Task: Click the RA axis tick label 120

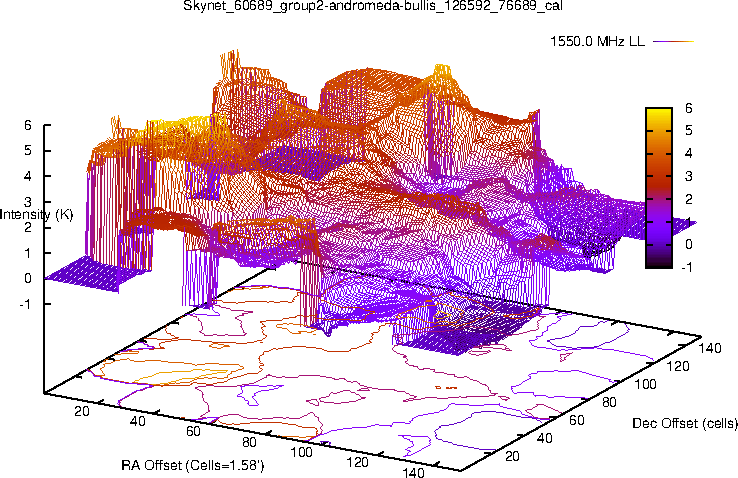Action: coord(357,462)
